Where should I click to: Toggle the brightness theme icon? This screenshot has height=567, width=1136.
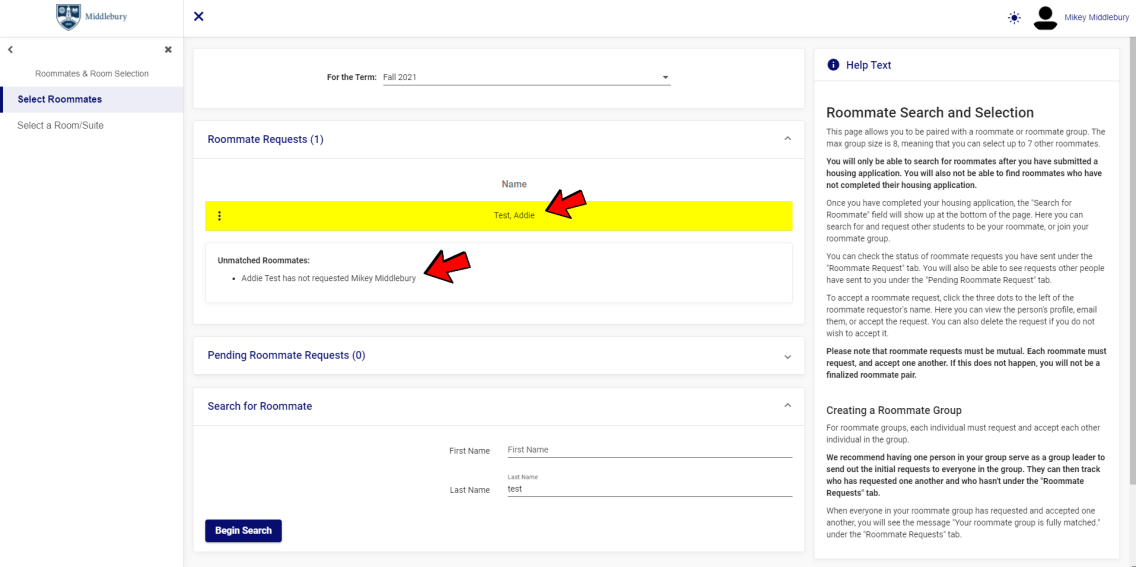coord(1014,18)
